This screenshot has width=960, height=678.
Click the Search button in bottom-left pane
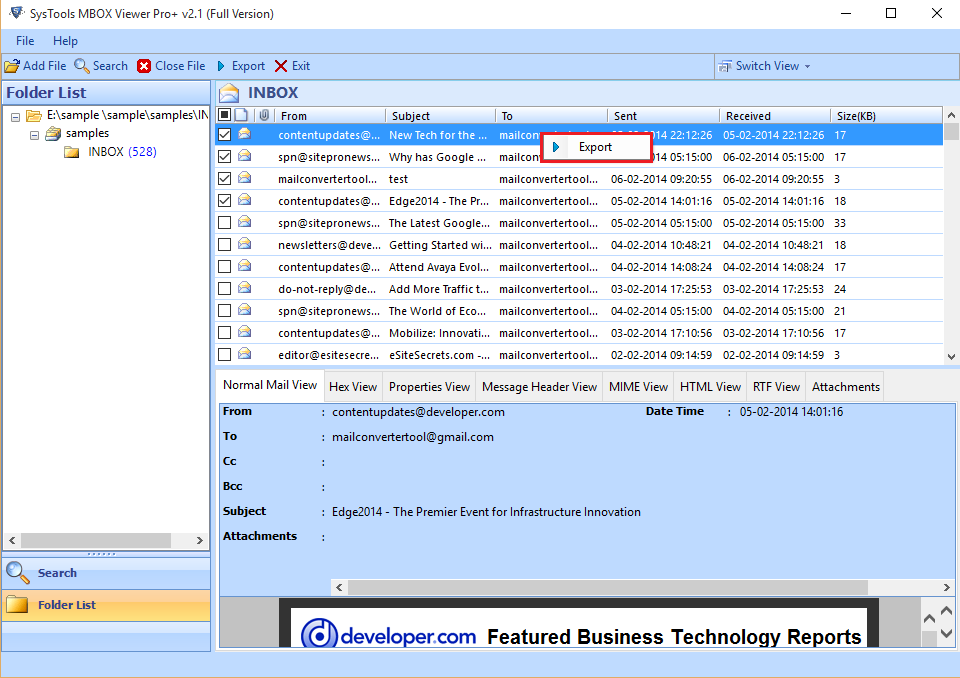pyautogui.click(x=106, y=573)
